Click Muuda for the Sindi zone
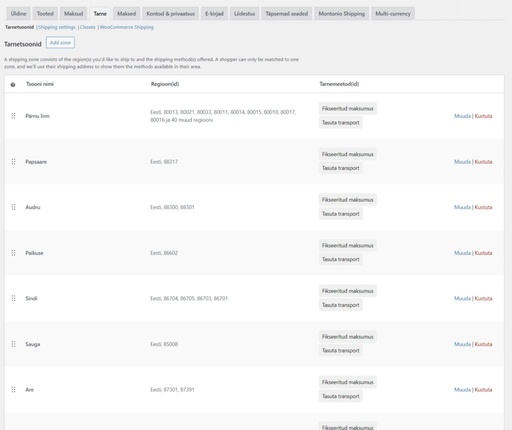The image size is (512, 430). pos(462,298)
